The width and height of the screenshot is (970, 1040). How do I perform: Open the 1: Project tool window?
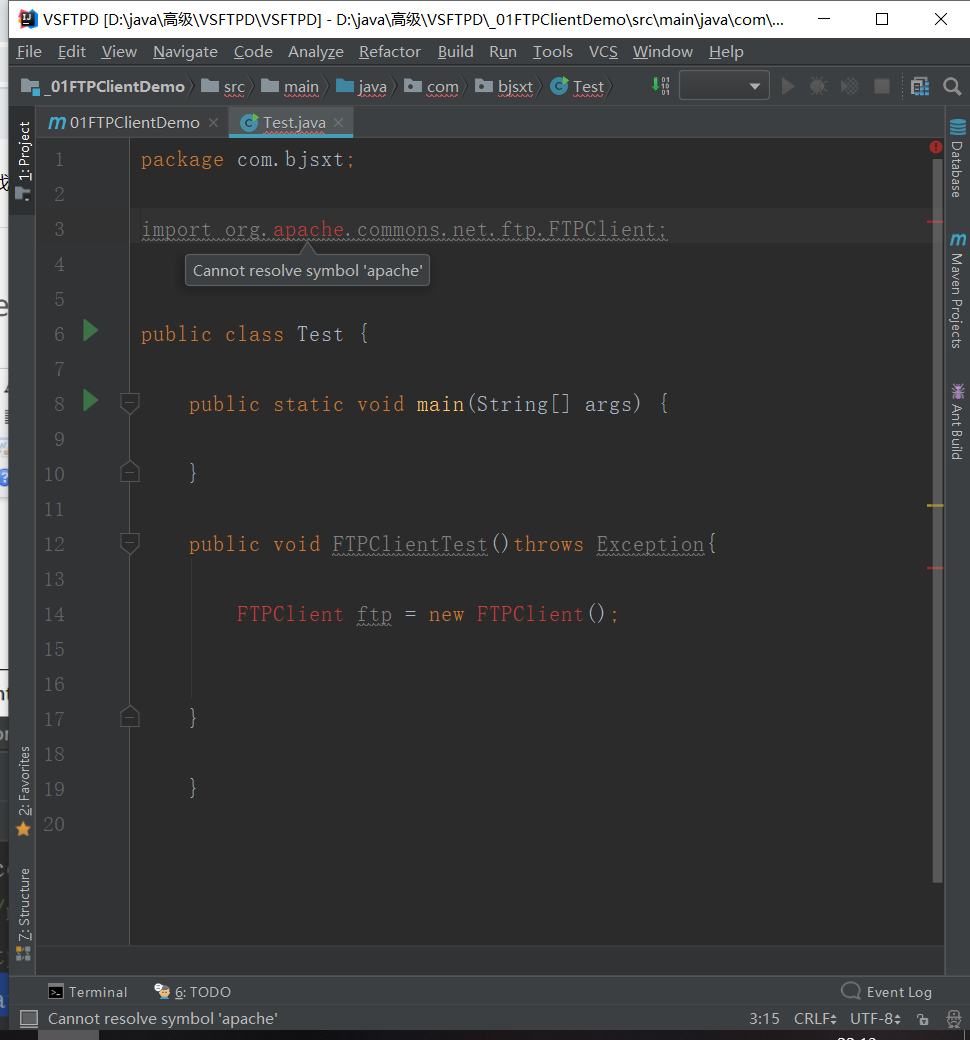pyautogui.click(x=23, y=161)
